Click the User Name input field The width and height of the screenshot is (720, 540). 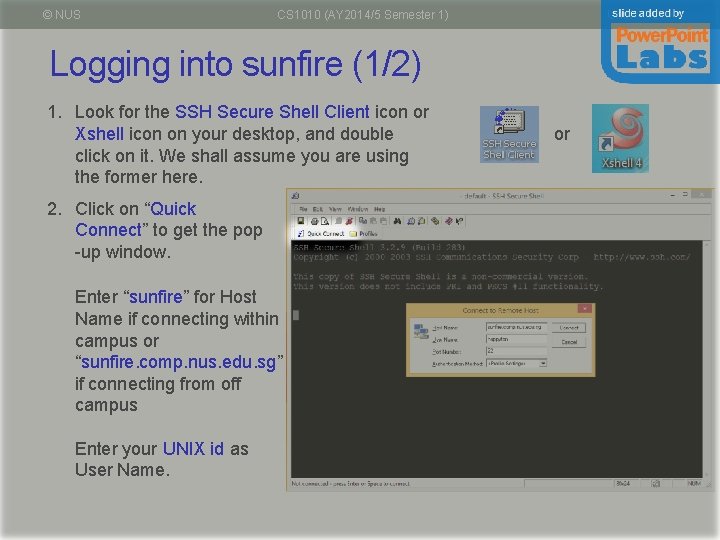517,339
